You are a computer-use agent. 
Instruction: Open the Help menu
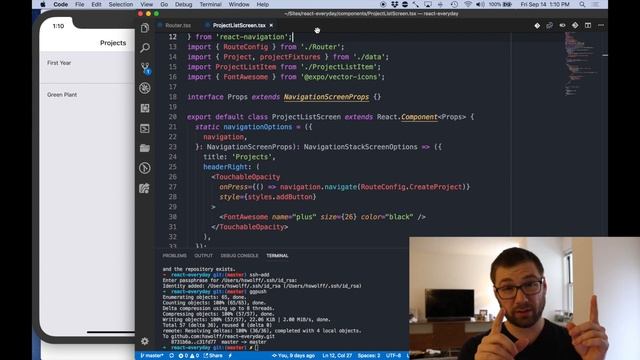[262, 4]
